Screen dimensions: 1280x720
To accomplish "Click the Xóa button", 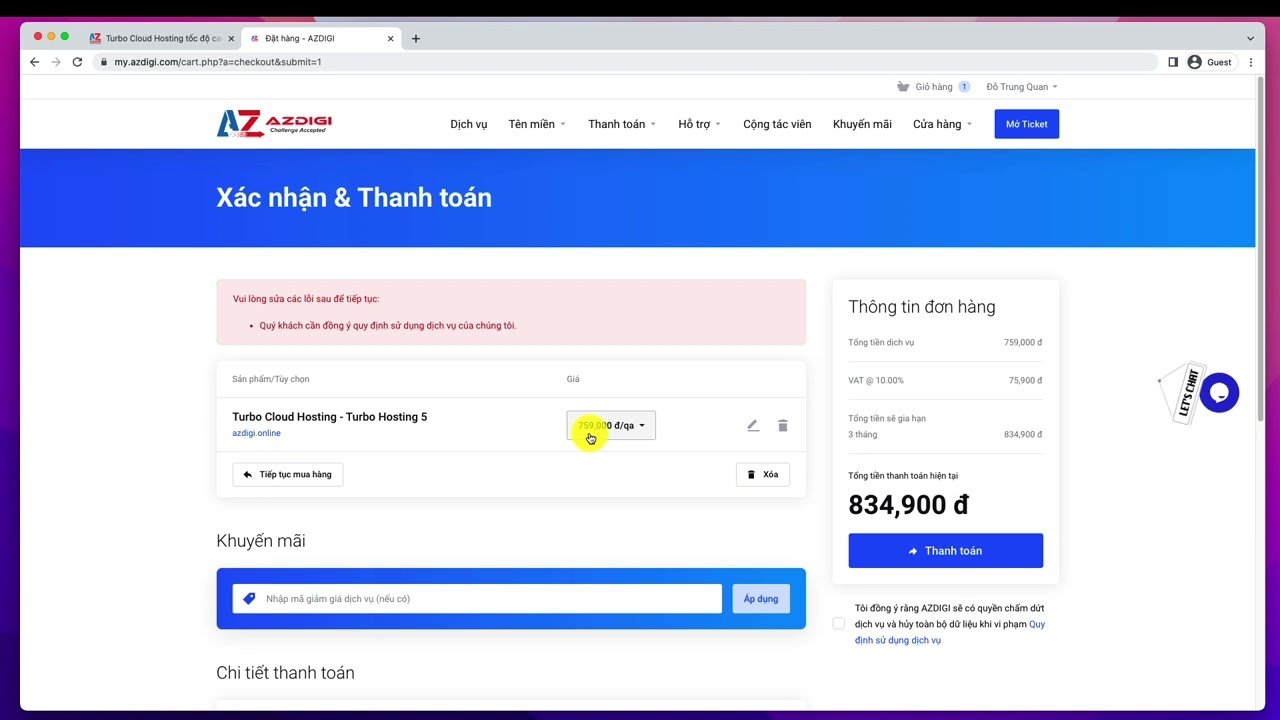I will (x=763, y=474).
